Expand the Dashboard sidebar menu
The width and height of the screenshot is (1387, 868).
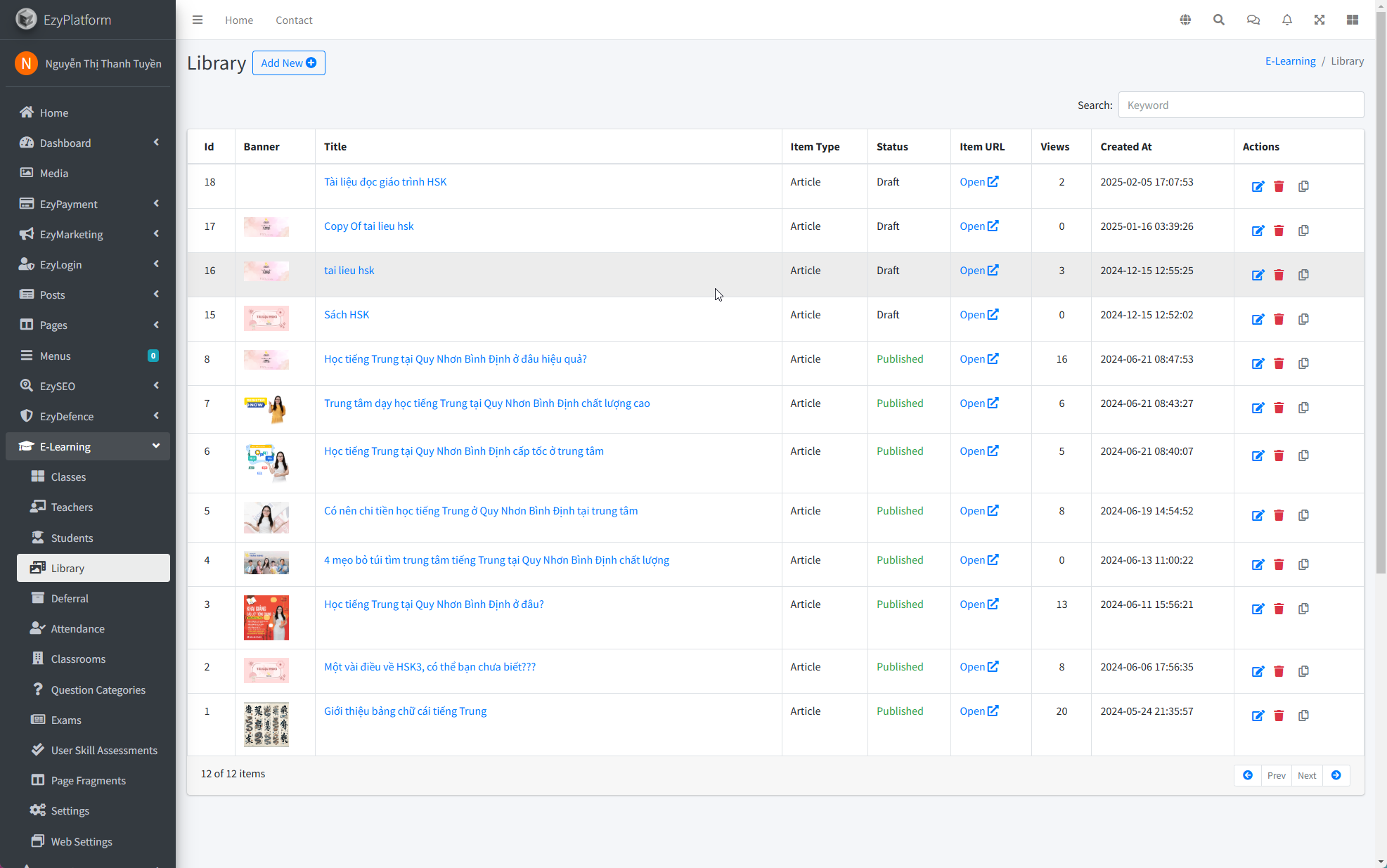[x=88, y=143]
